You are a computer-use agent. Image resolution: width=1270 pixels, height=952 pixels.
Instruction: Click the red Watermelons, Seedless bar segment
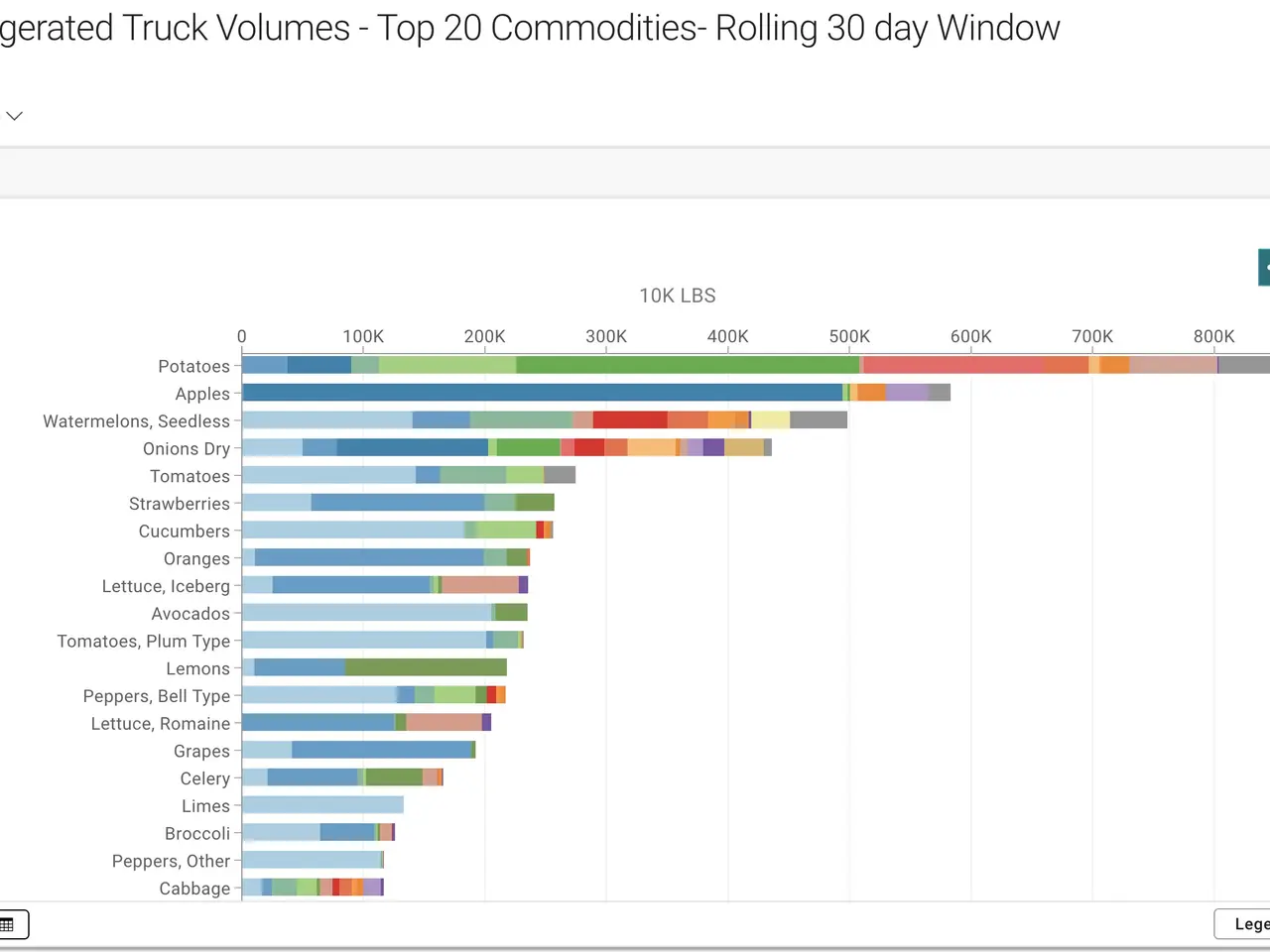point(630,420)
